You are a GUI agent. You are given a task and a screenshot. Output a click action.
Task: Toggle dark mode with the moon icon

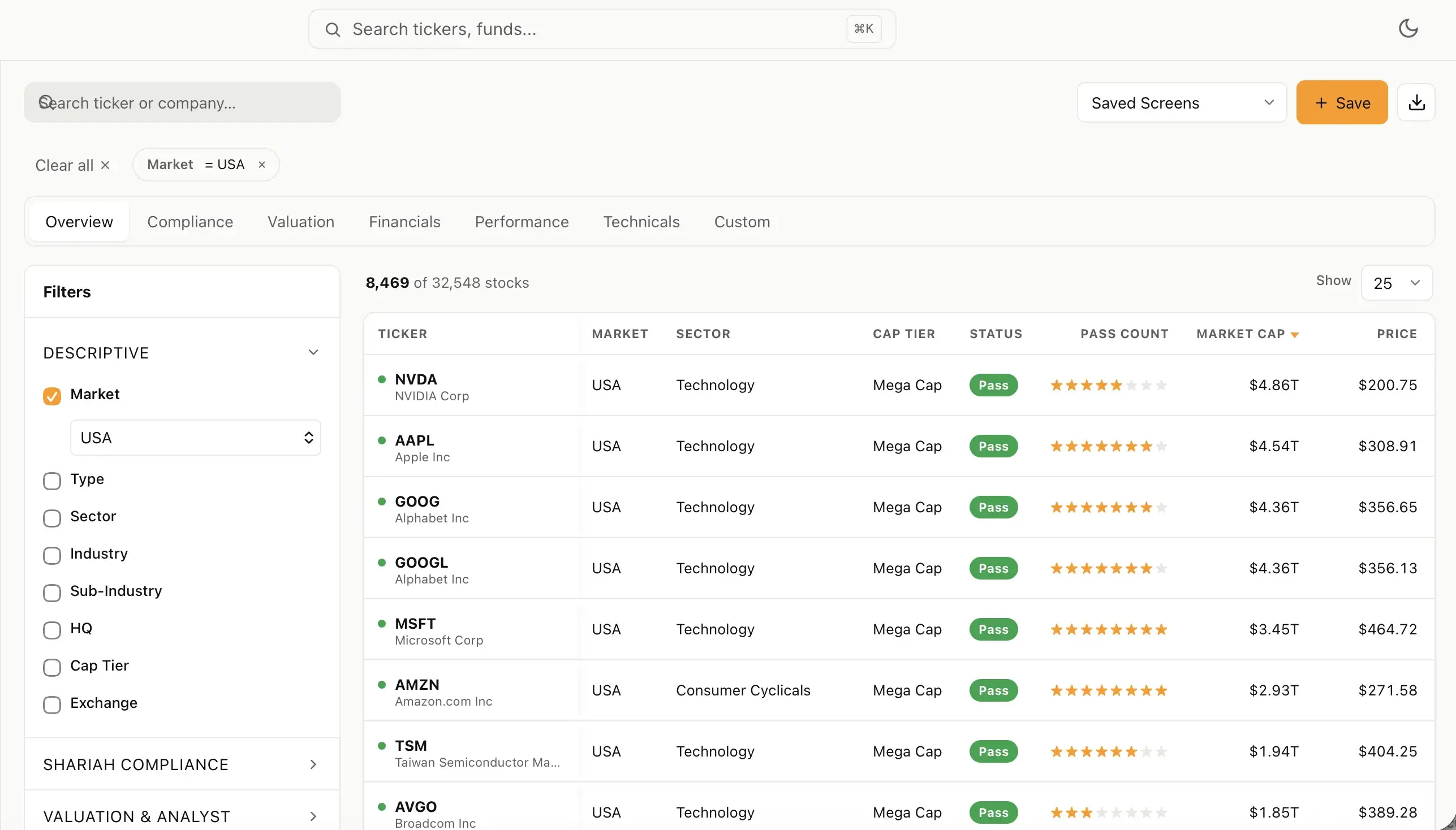coord(1408,28)
